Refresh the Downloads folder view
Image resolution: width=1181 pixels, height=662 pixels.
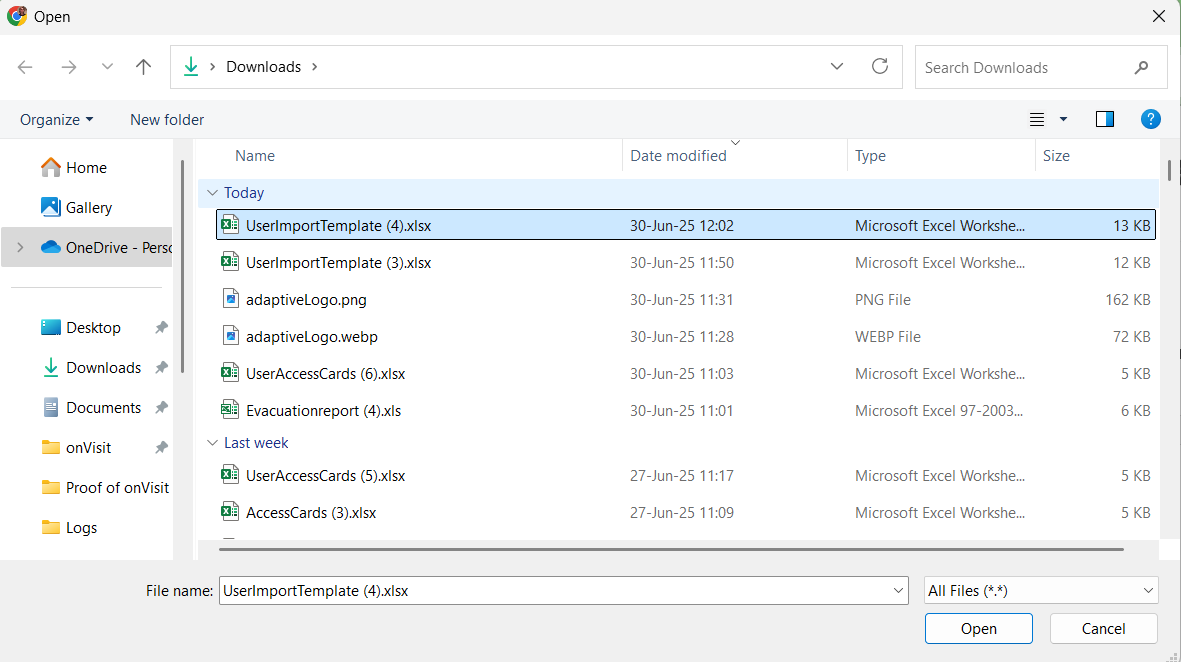pos(880,66)
